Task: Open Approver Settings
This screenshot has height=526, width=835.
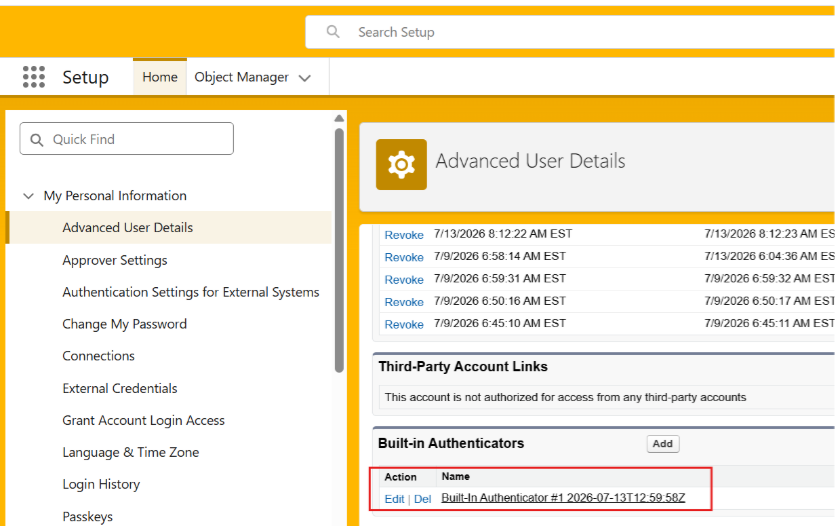Action: point(114,260)
